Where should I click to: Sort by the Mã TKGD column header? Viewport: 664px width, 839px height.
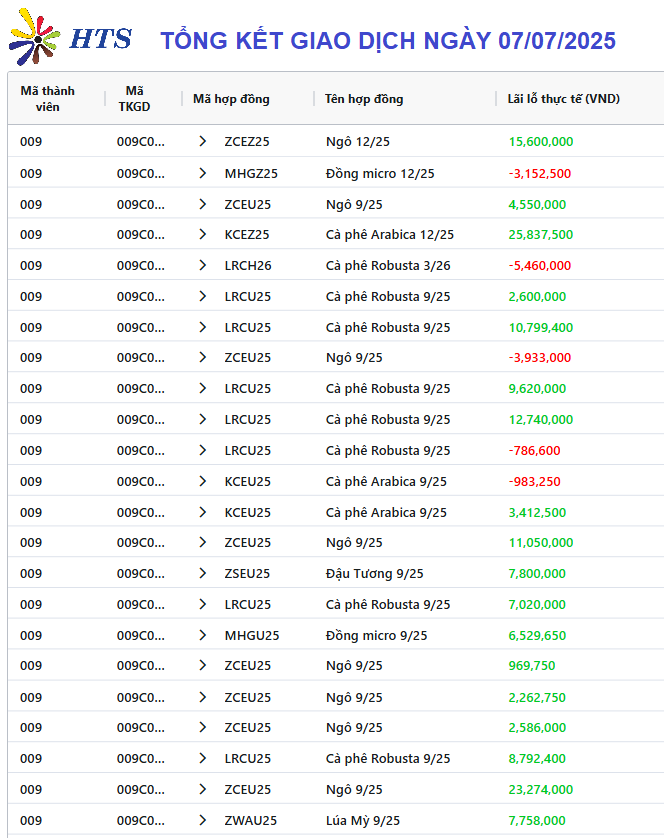[134, 99]
